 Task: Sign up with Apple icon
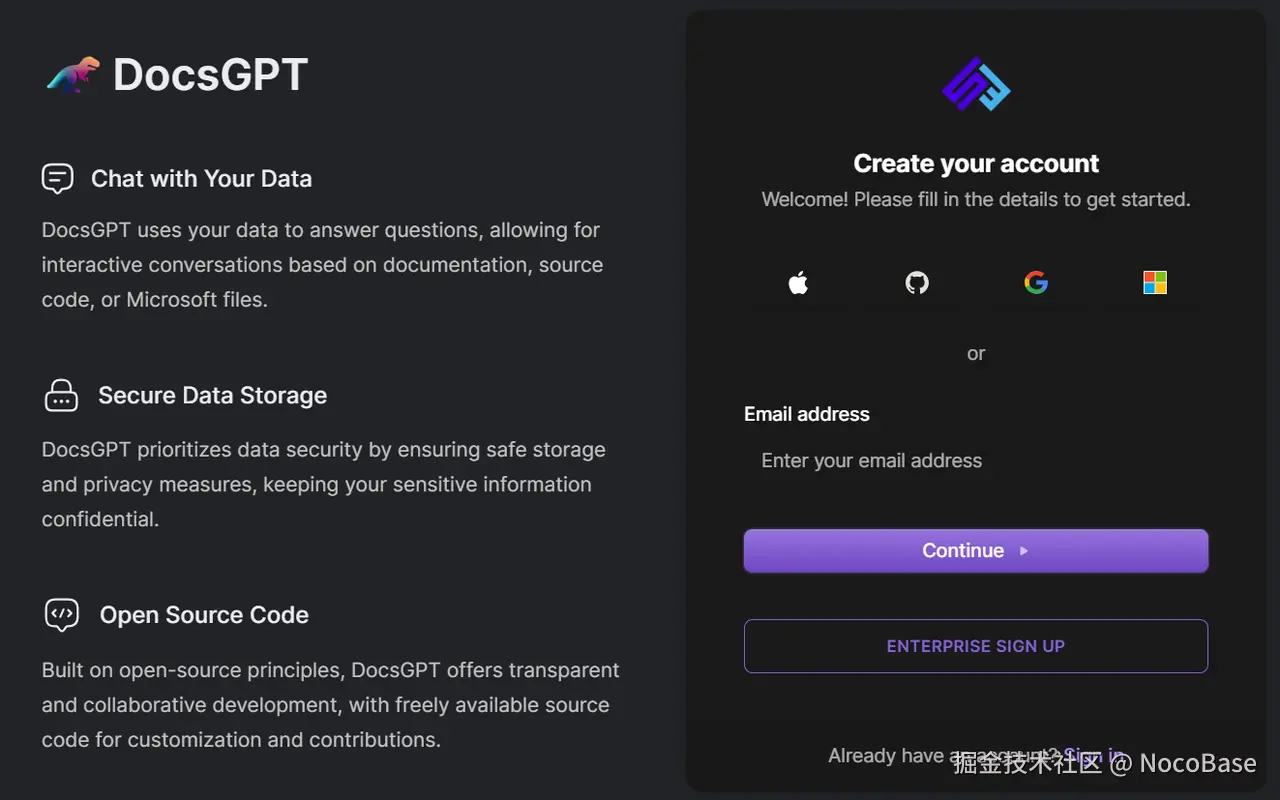(798, 283)
